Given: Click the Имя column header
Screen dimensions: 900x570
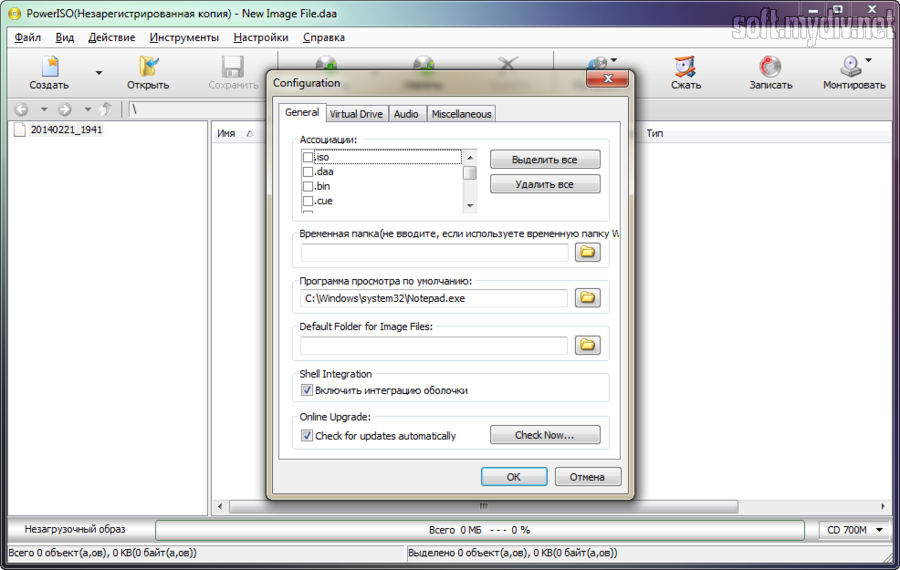Looking at the screenshot, I should pos(226,133).
